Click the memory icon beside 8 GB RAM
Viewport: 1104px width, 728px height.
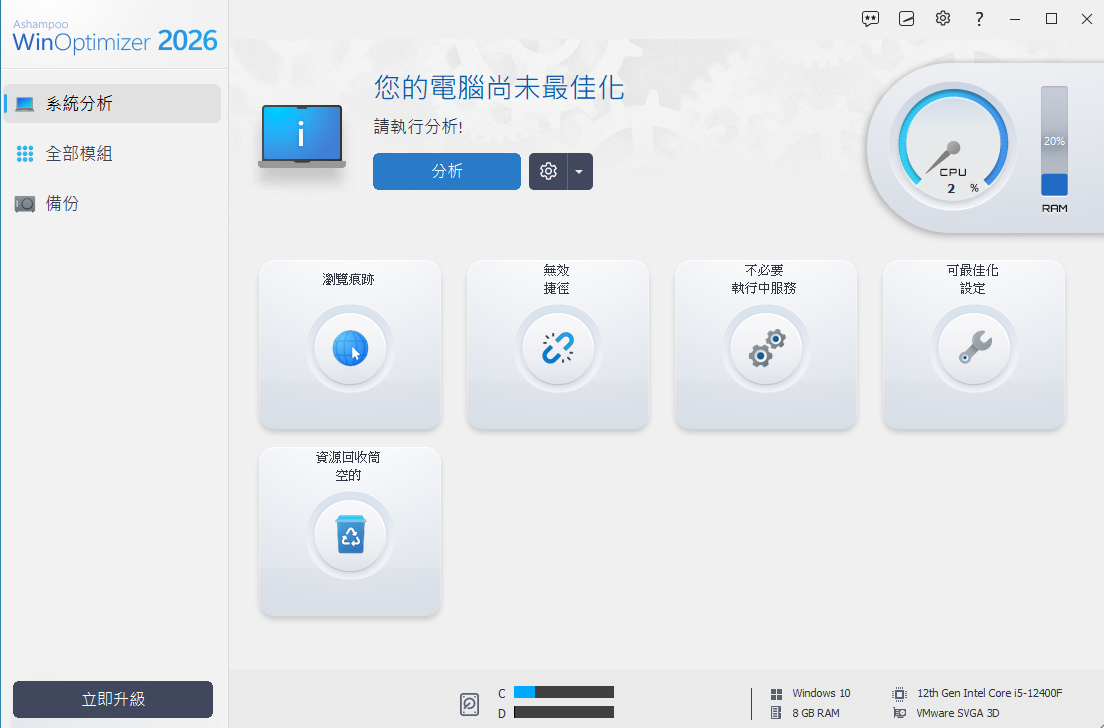[x=776, y=713]
